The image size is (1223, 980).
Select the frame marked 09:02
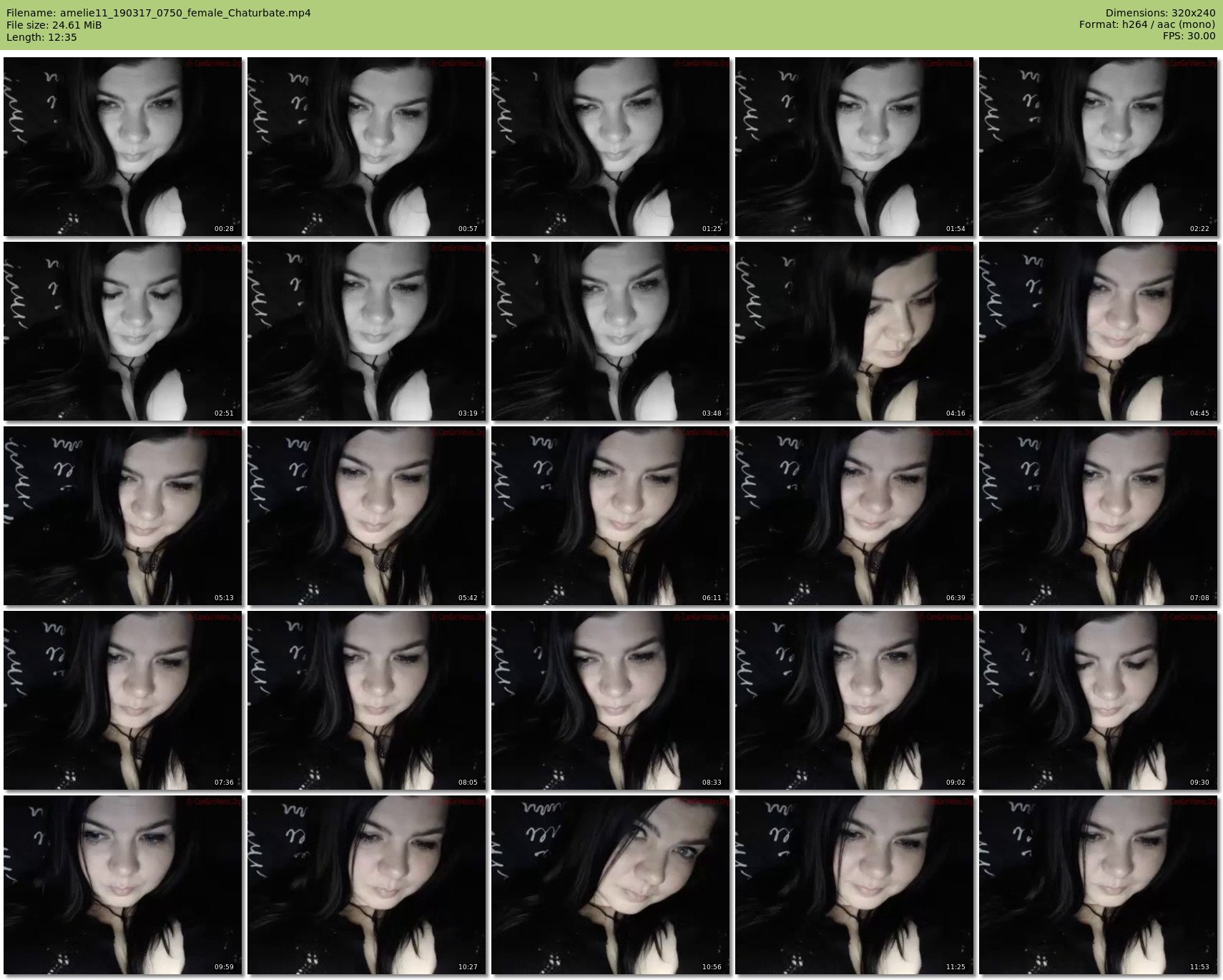855,700
